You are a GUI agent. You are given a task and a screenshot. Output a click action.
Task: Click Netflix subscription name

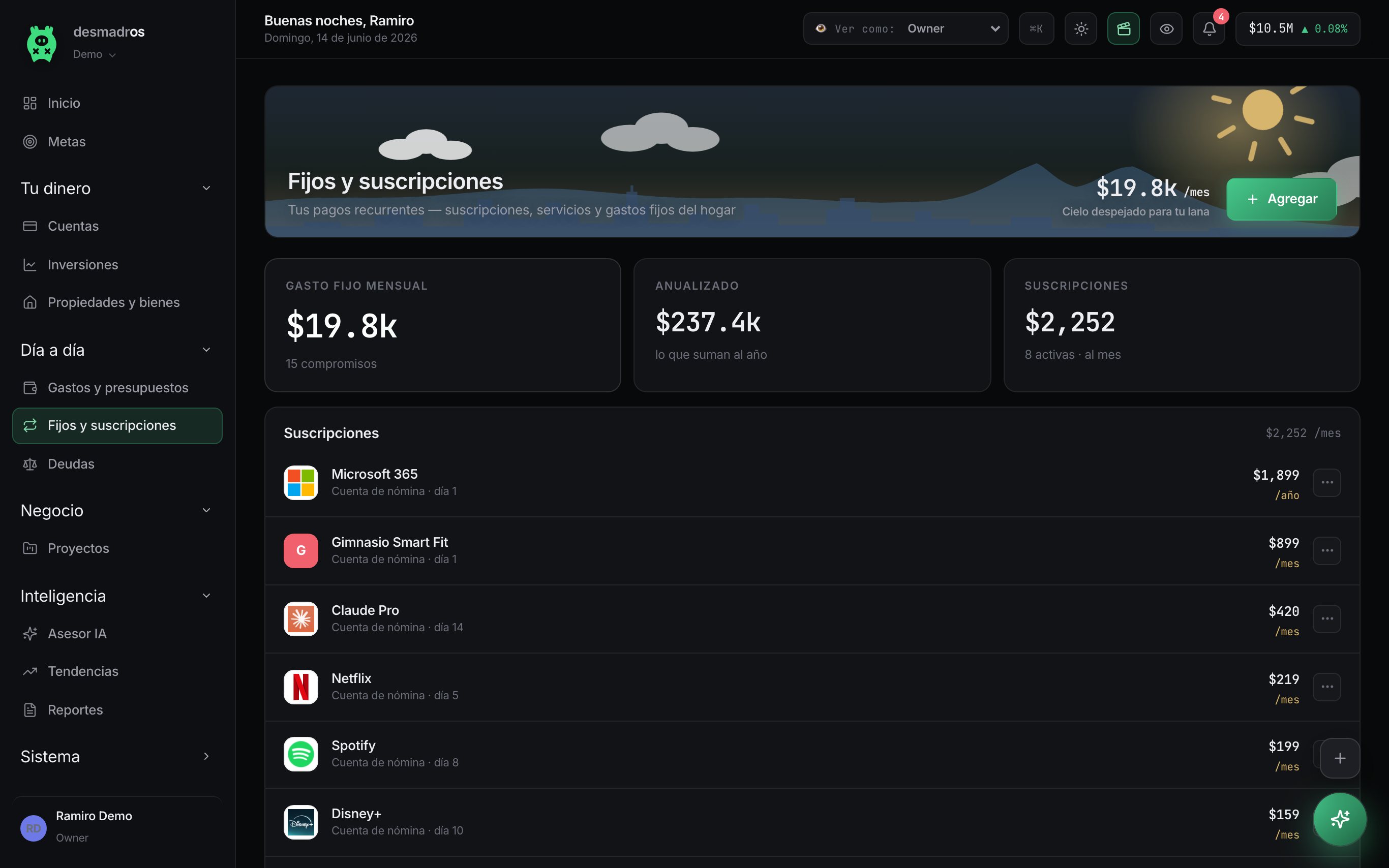click(351, 678)
